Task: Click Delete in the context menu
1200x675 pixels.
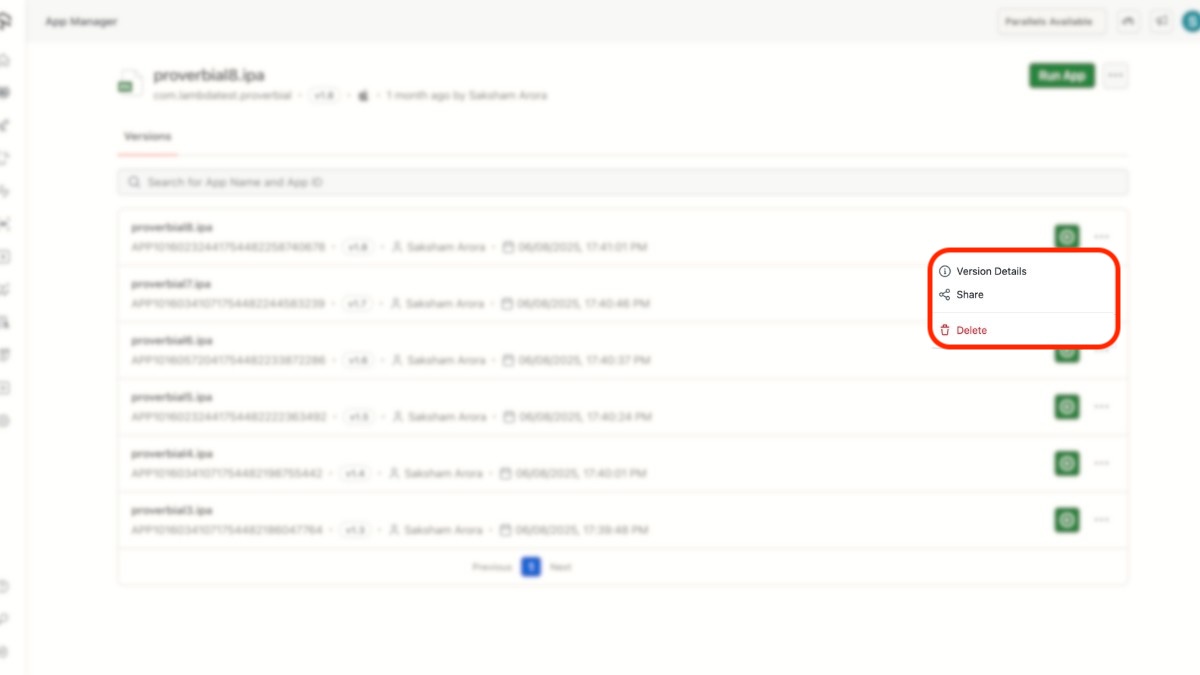Action: tap(971, 330)
